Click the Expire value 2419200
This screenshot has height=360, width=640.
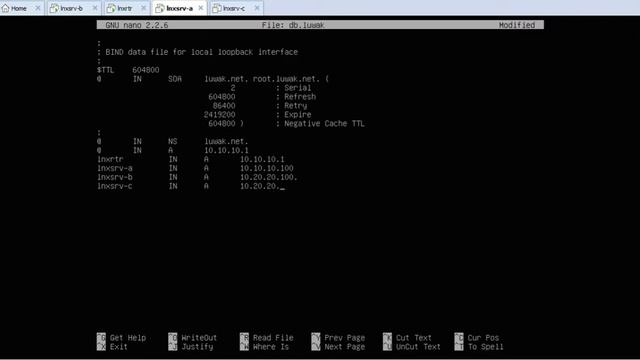[220, 115]
